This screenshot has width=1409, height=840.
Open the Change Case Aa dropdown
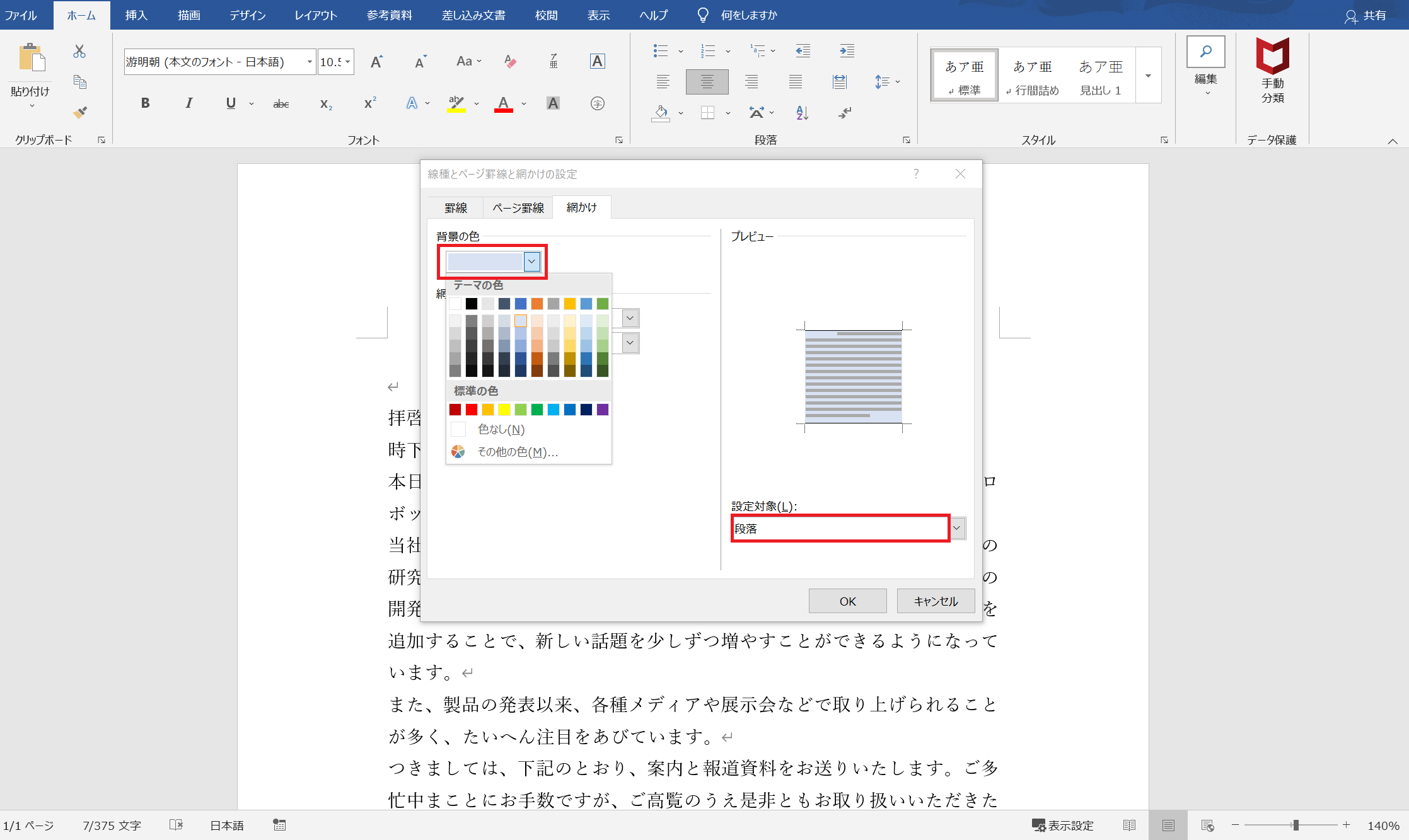point(468,62)
